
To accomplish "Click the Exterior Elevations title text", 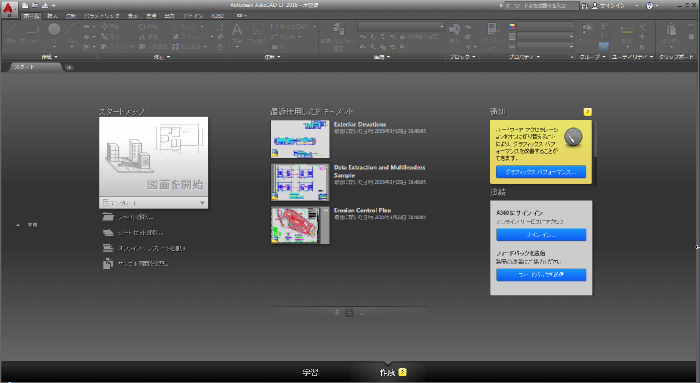I will [360, 125].
